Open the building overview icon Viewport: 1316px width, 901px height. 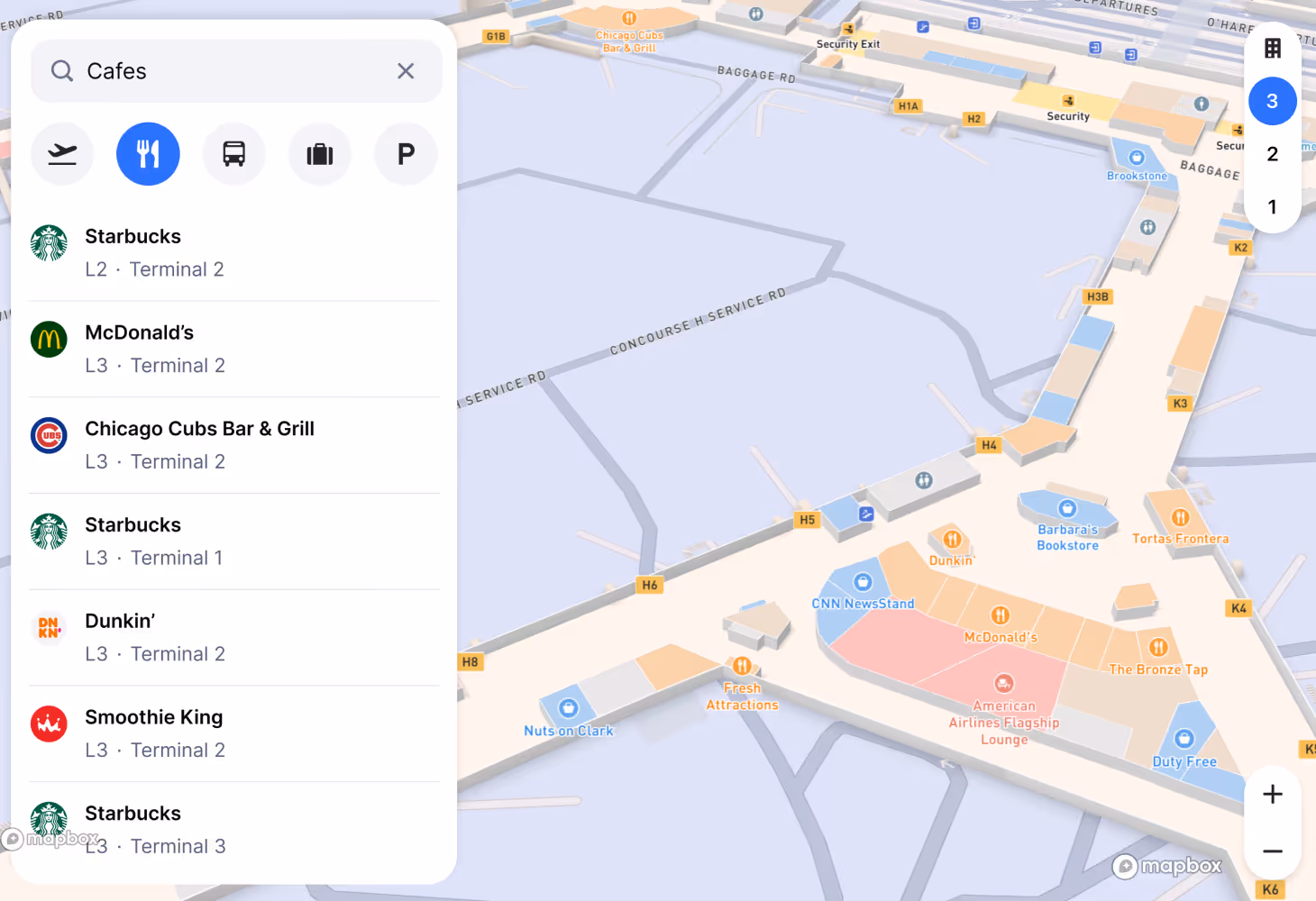(1273, 48)
